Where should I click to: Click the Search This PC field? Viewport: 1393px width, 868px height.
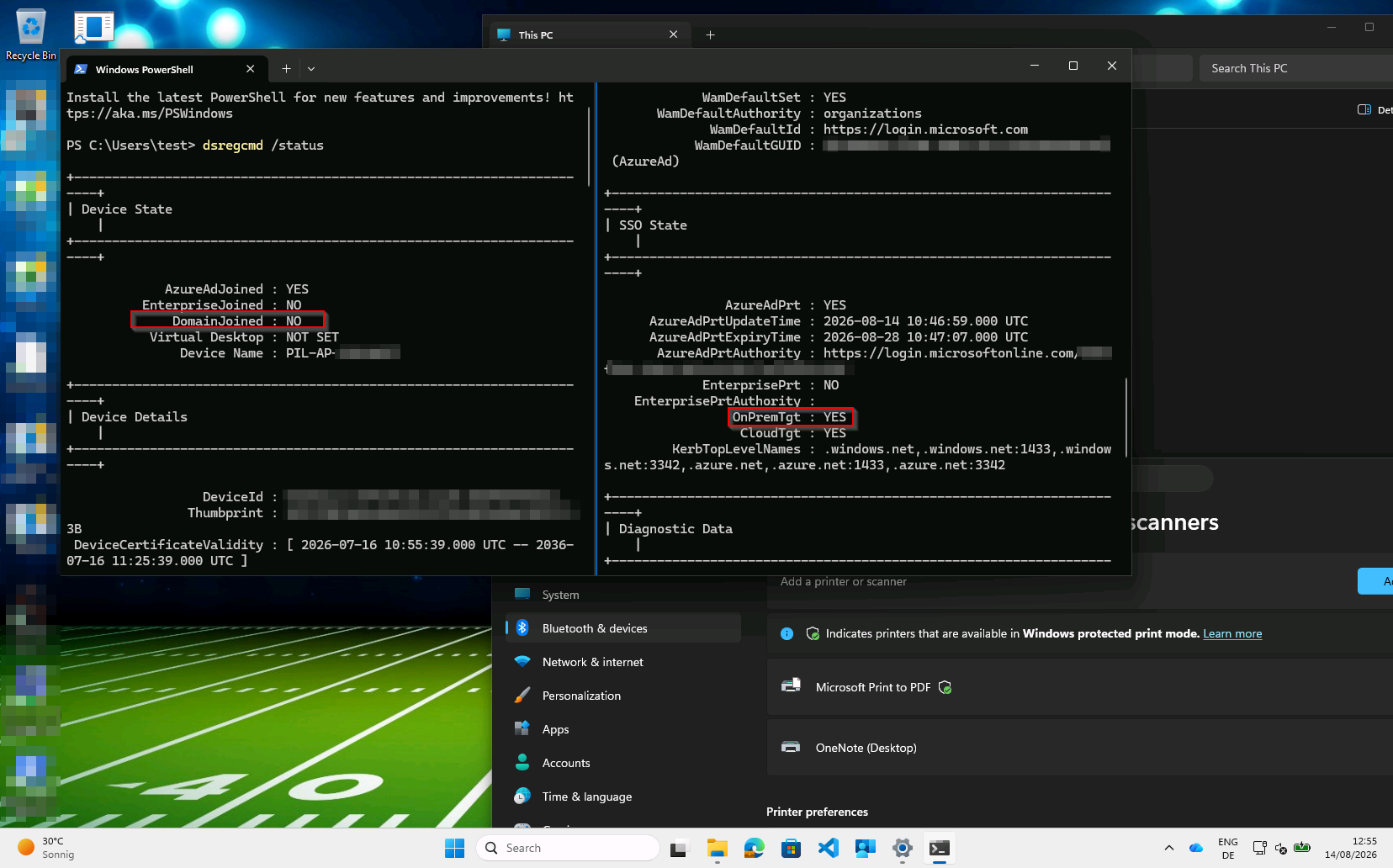[1295, 68]
